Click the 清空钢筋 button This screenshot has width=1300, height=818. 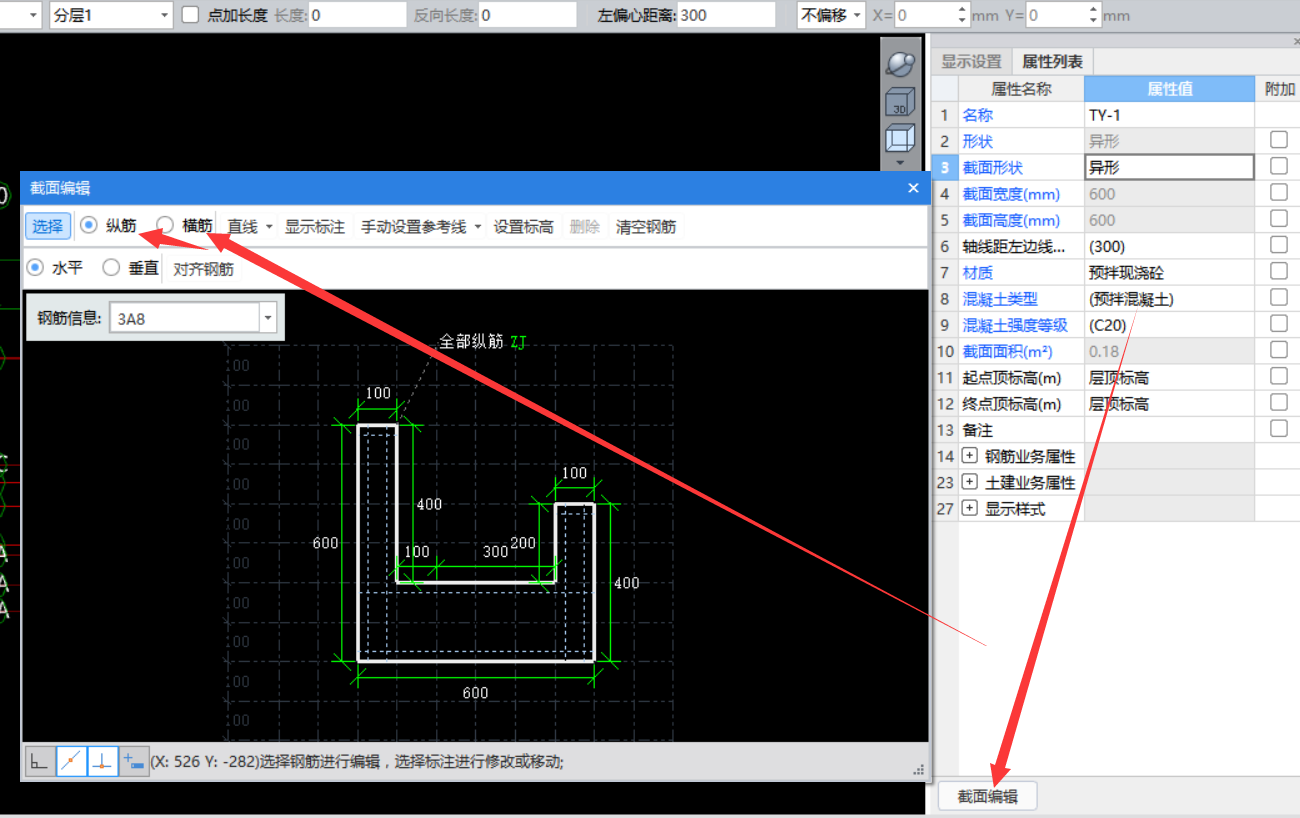click(646, 227)
